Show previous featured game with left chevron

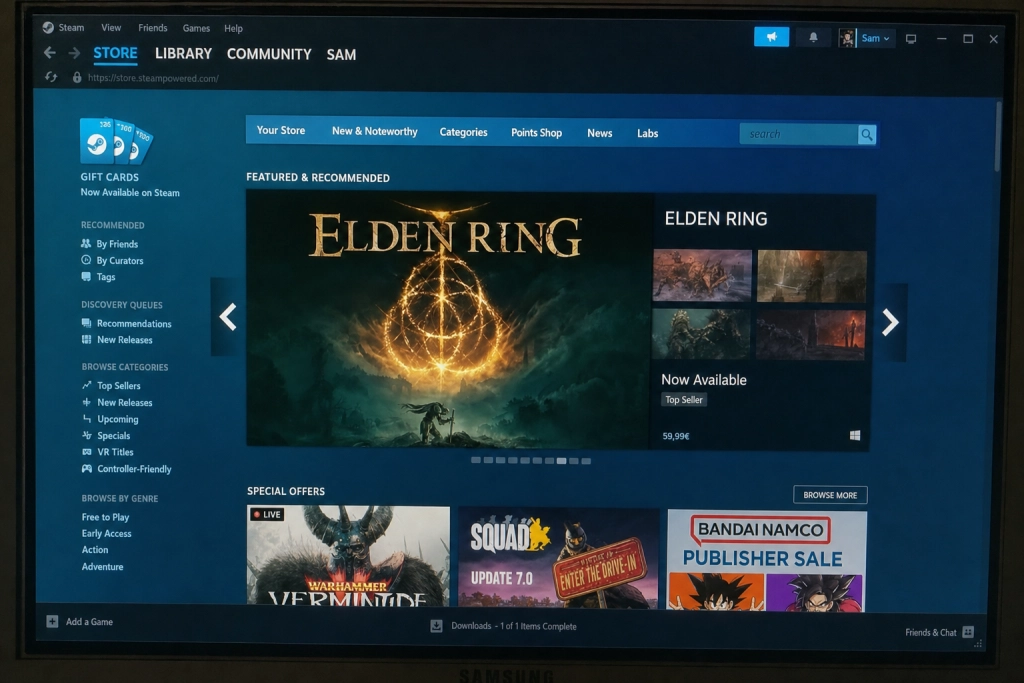pos(227,317)
